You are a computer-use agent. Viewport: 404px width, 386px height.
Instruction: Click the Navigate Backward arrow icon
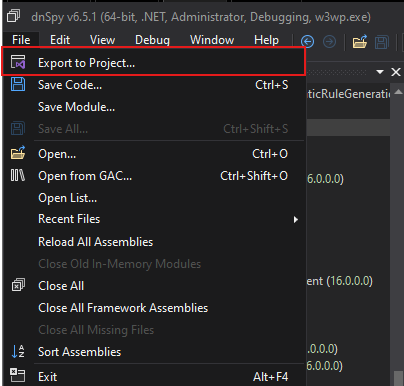click(x=307, y=42)
